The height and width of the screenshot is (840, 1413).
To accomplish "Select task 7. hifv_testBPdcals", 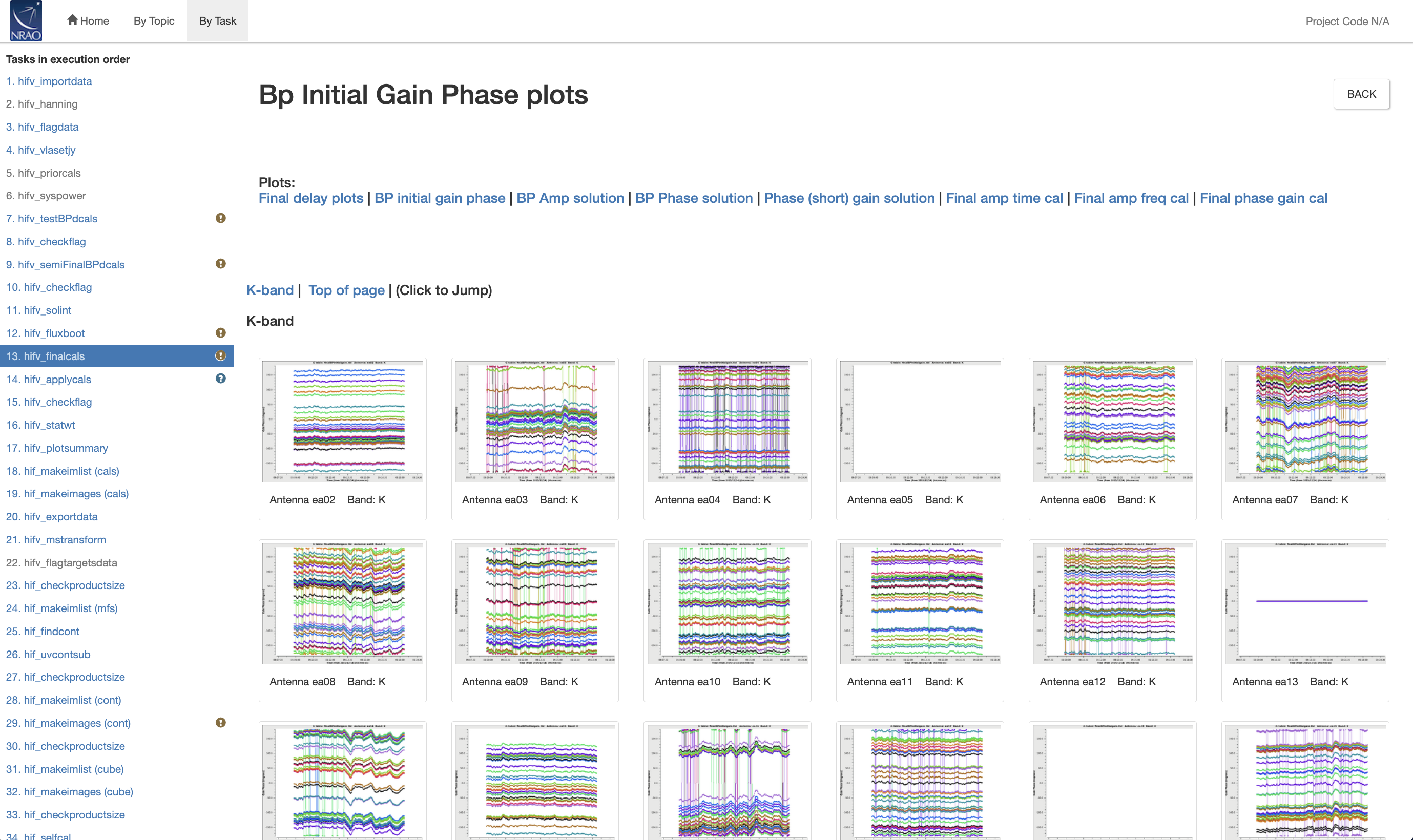I will click(x=52, y=219).
